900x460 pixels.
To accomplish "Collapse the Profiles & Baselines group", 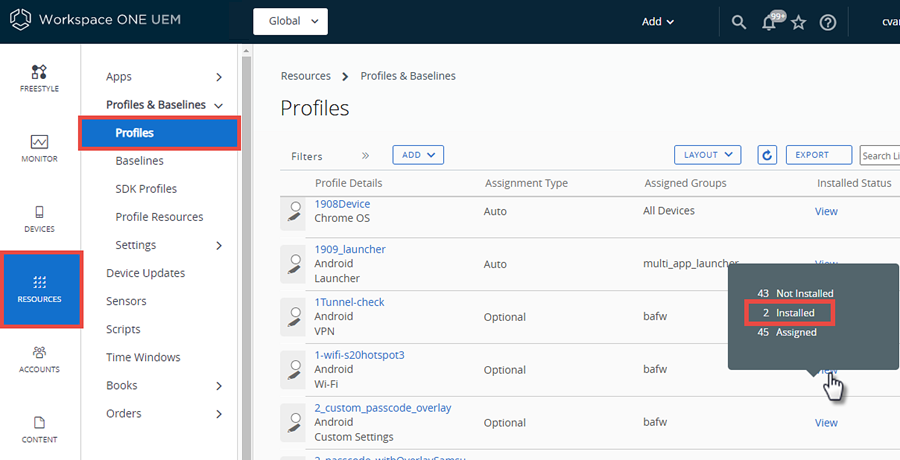I will [218, 106].
